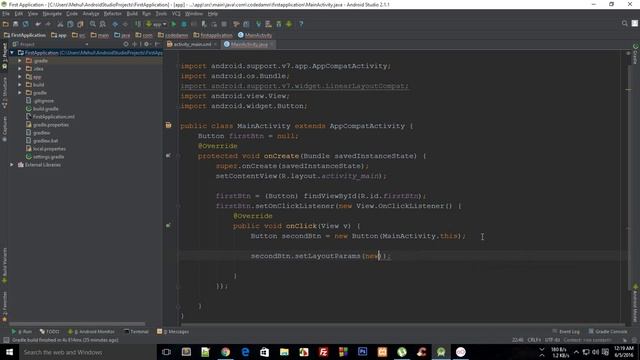Image resolution: width=640 pixels, height=360 pixels.
Task: Open the Navigate menu
Action: point(52,13)
